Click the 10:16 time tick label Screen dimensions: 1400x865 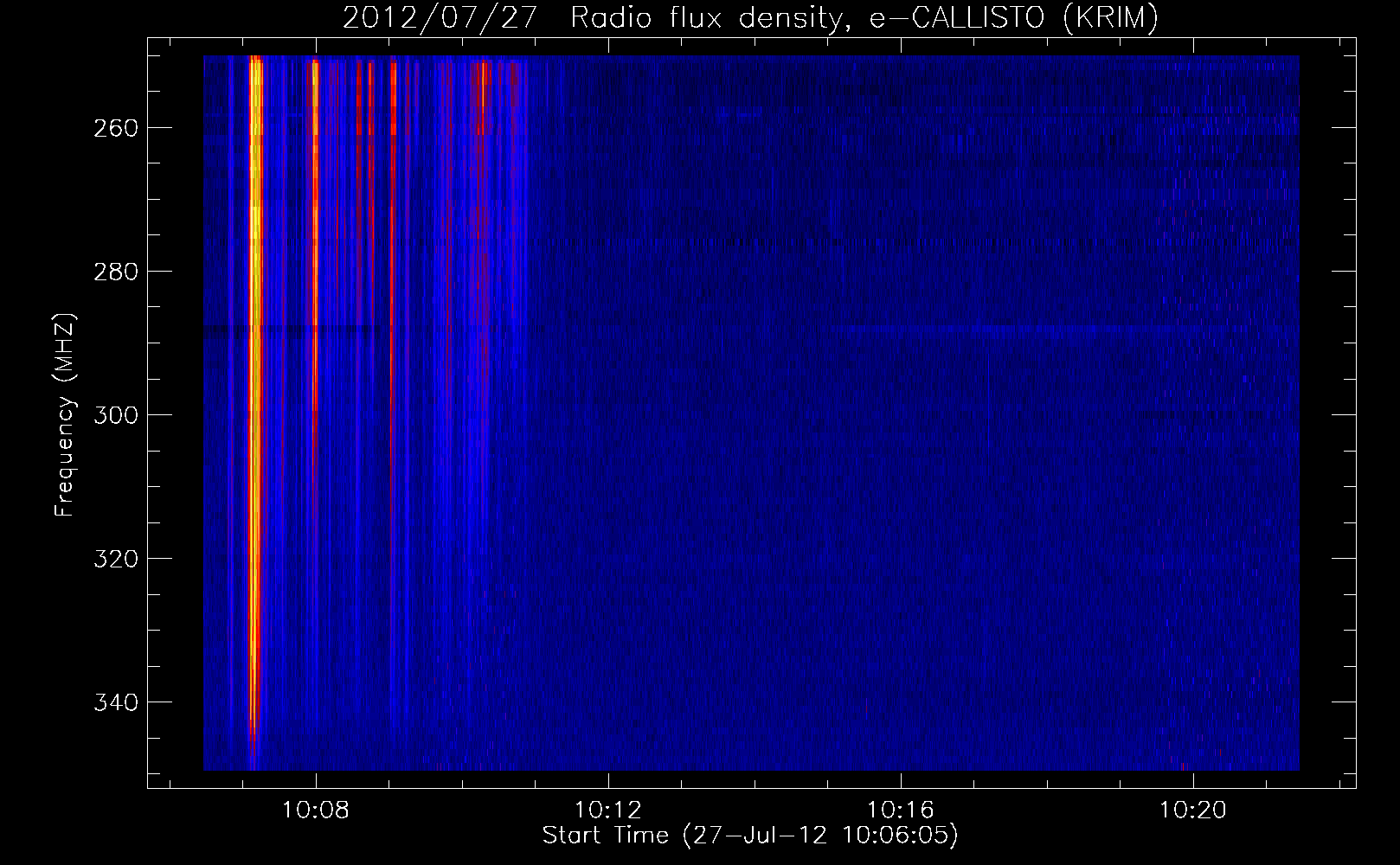pyautogui.click(x=901, y=811)
